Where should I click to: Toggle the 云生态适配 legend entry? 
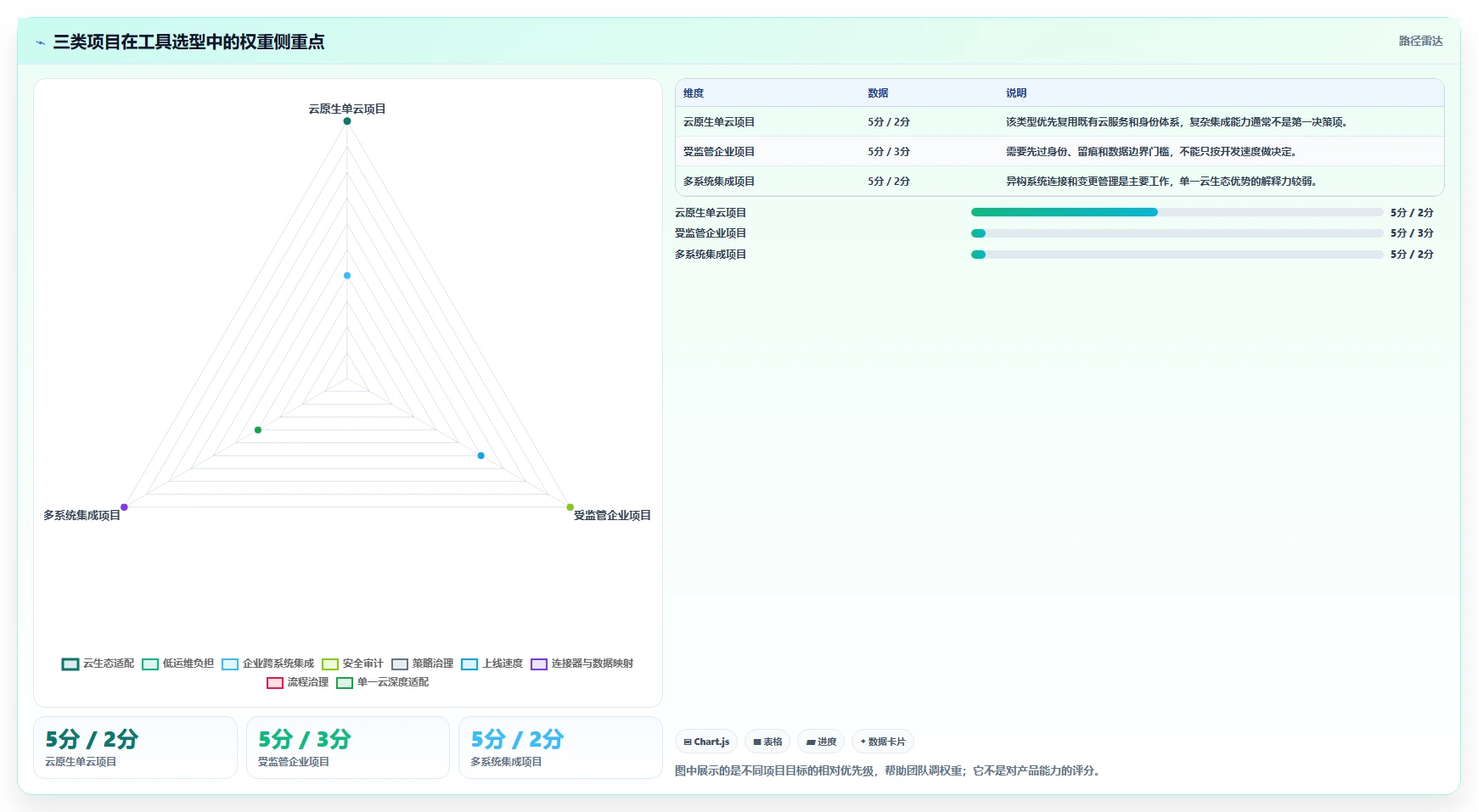[x=98, y=664]
